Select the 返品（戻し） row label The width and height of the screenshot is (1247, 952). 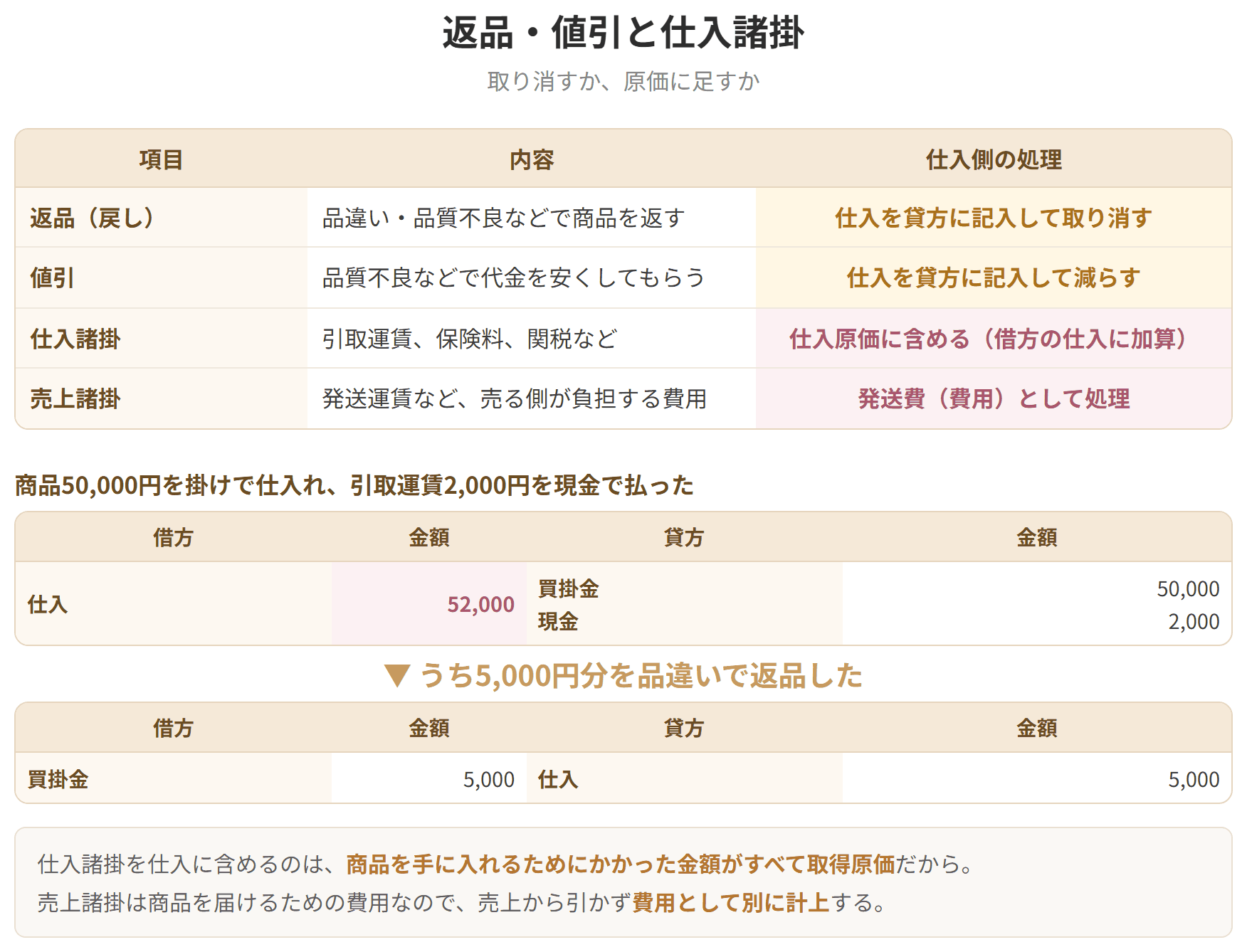click(93, 218)
